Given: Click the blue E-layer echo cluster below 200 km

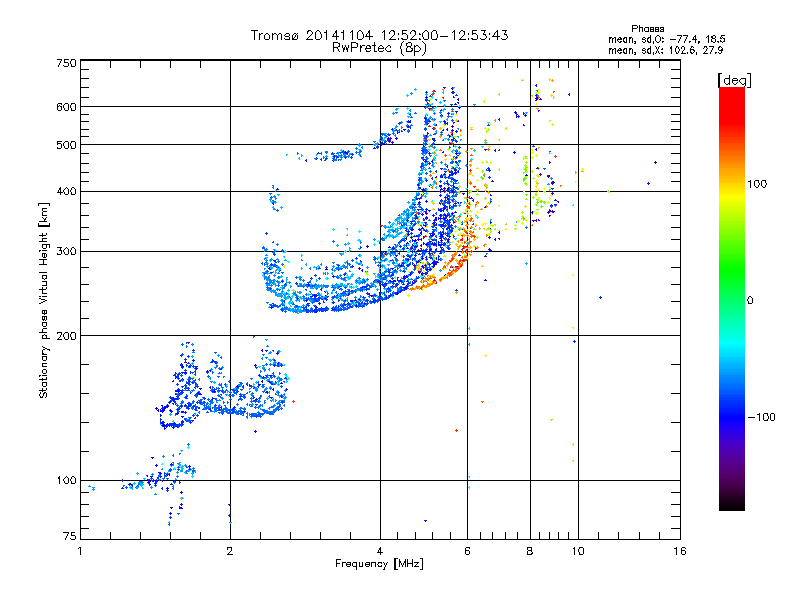Looking at the screenshot, I should coord(222,393).
